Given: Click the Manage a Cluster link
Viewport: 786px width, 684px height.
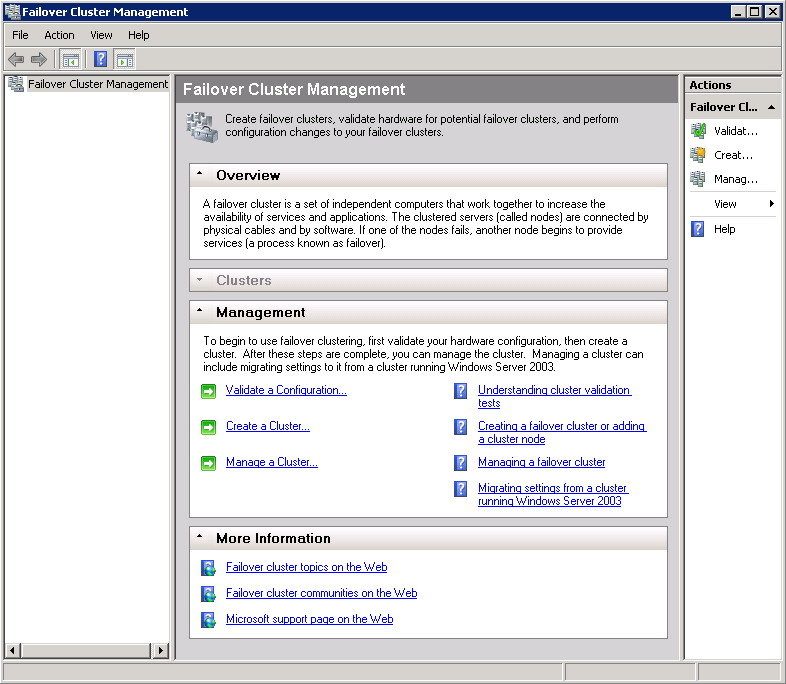Looking at the screenshot, I should pyautogui.click(x=272, y=463).
